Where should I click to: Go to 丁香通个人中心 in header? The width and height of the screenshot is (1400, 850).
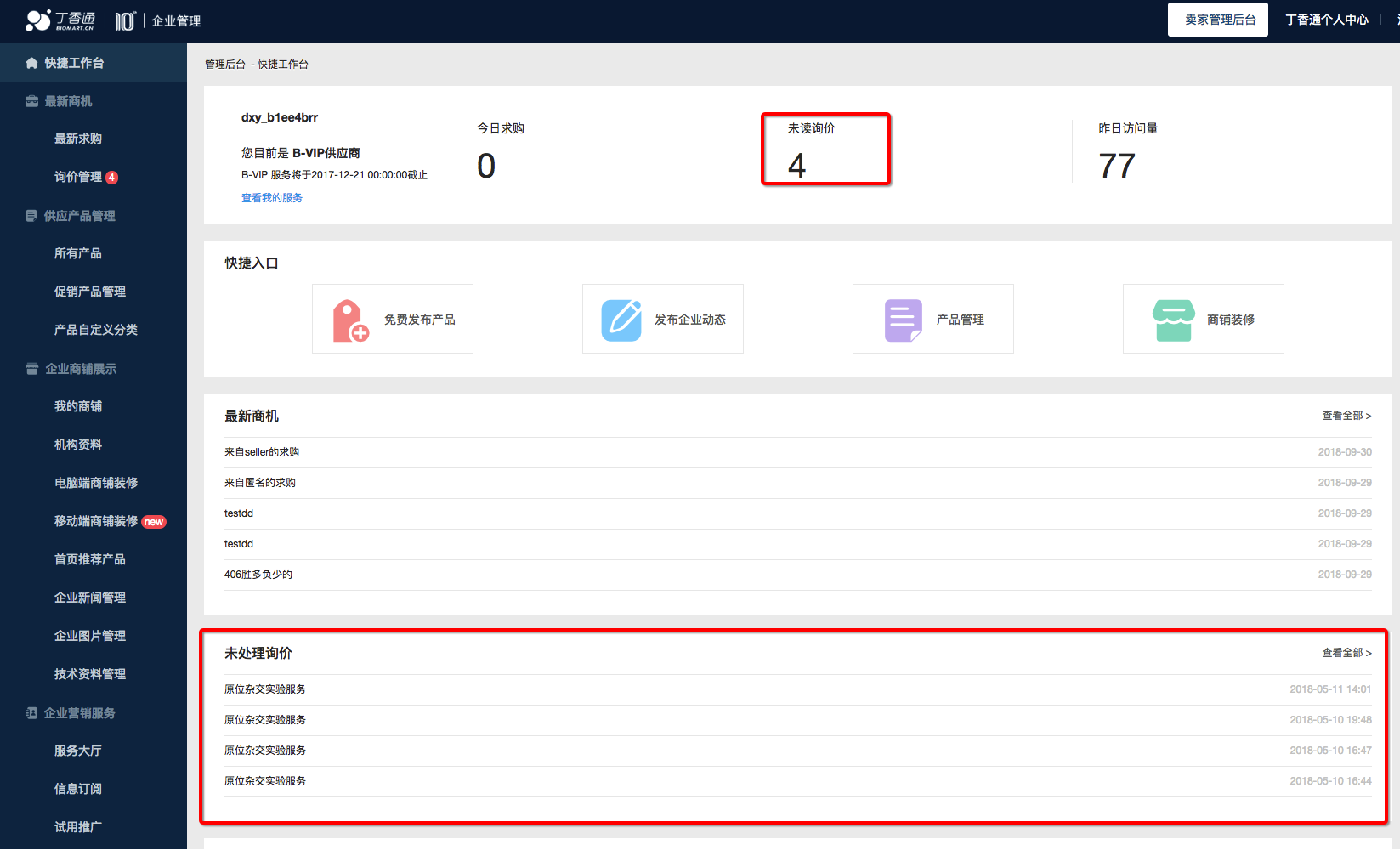(1326, 20)
